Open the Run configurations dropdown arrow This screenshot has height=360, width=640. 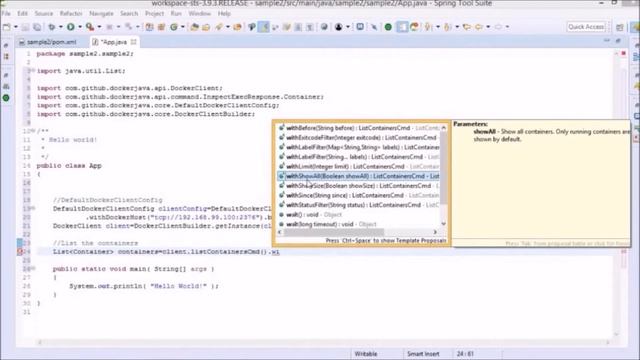(80, 27)
